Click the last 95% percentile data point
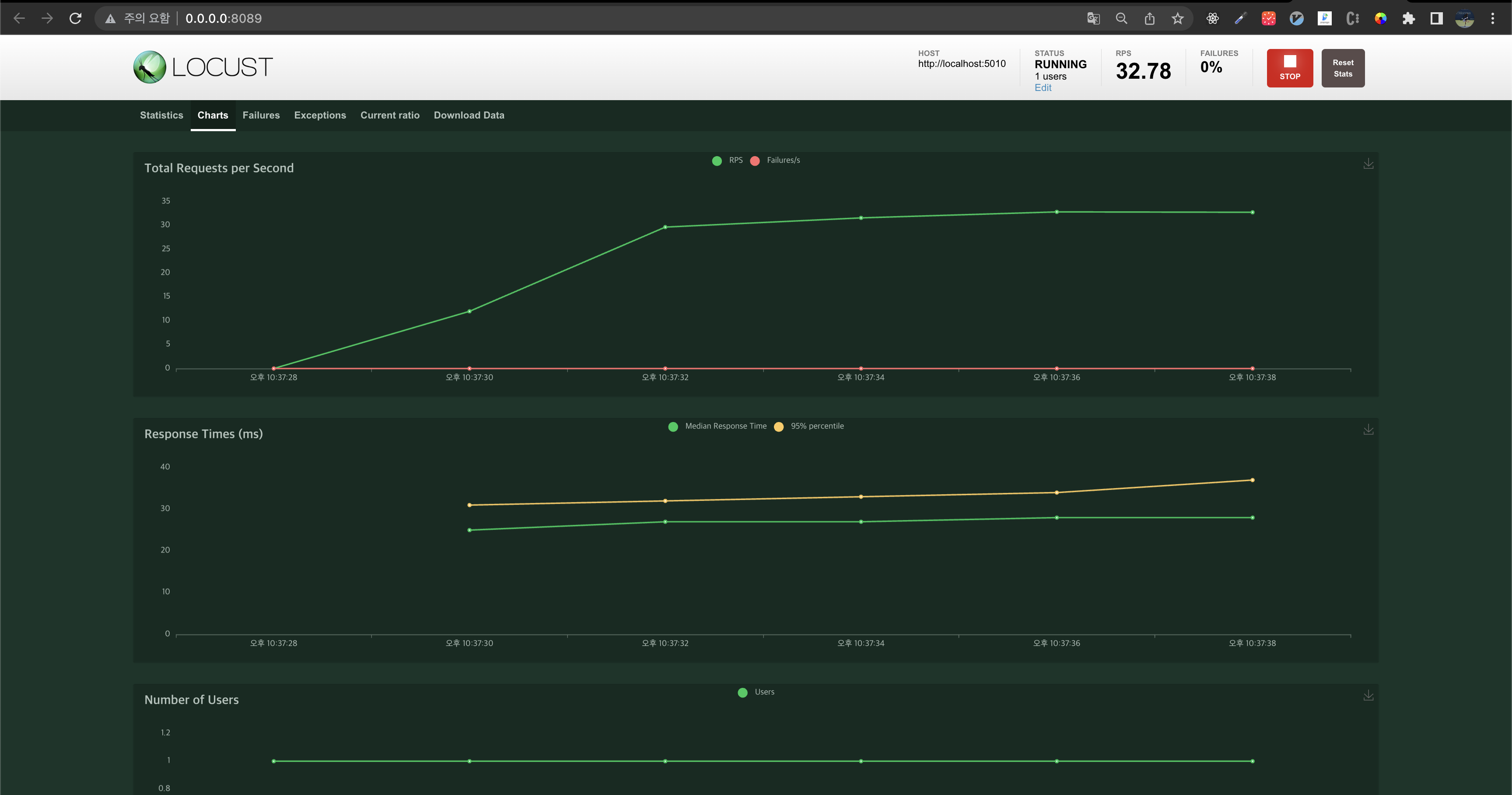1512x795 pixels. (x=1252, y=480)
